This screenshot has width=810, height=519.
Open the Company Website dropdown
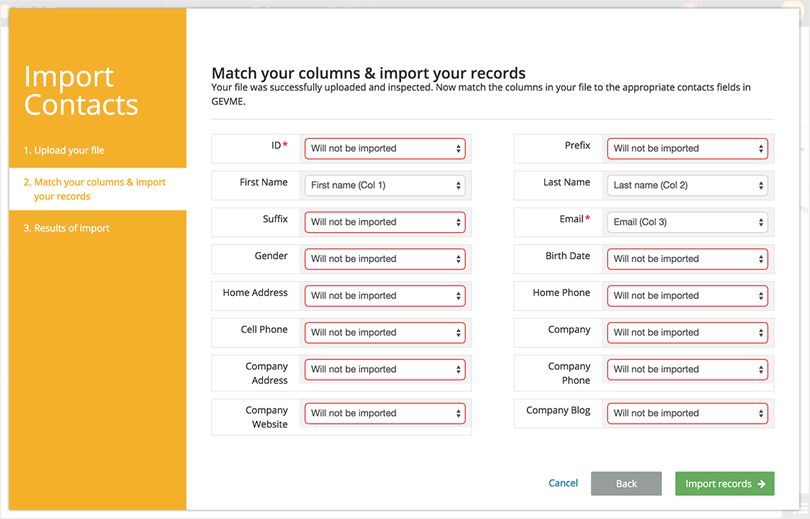tap(385, 414)
